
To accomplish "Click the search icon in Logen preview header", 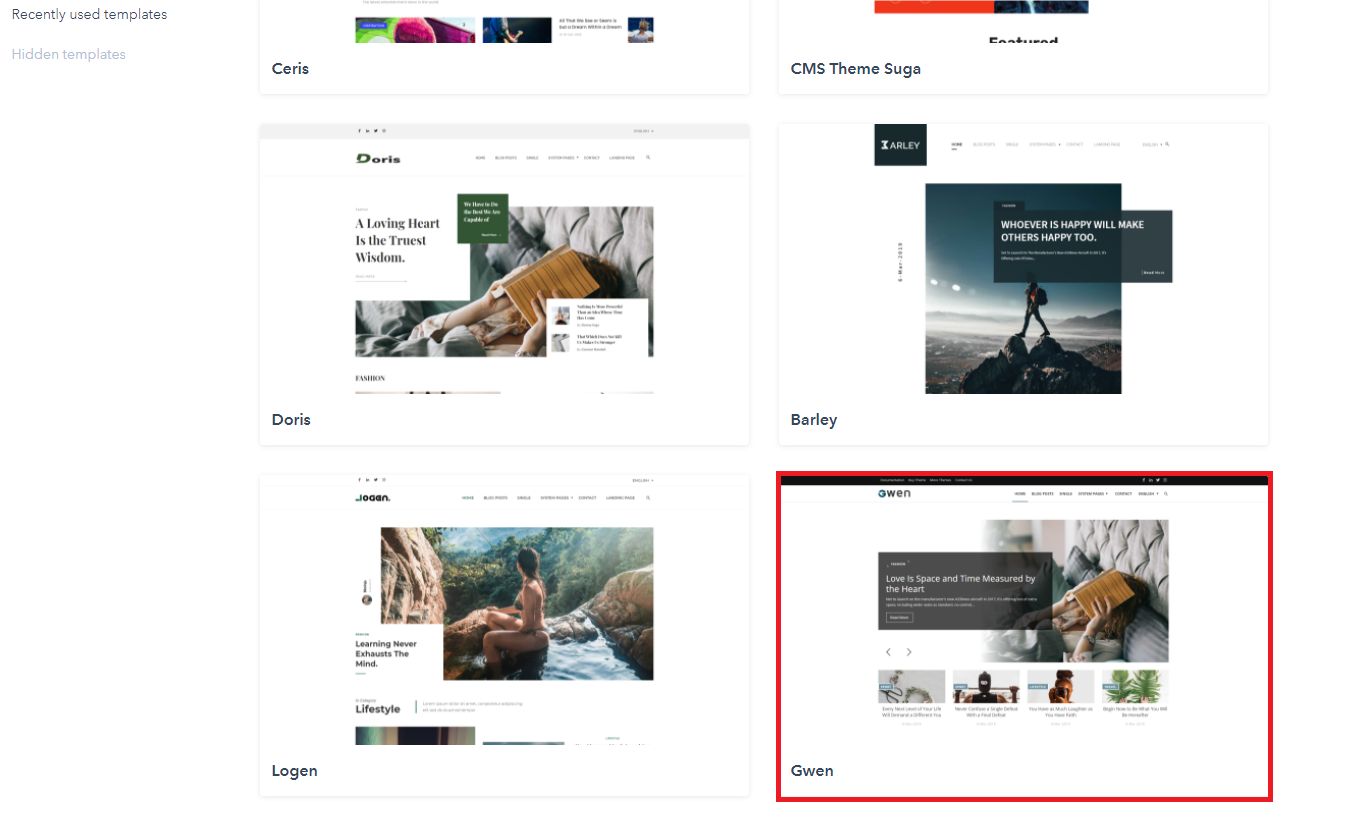I will pyautogui.click(x=648, y=497).
